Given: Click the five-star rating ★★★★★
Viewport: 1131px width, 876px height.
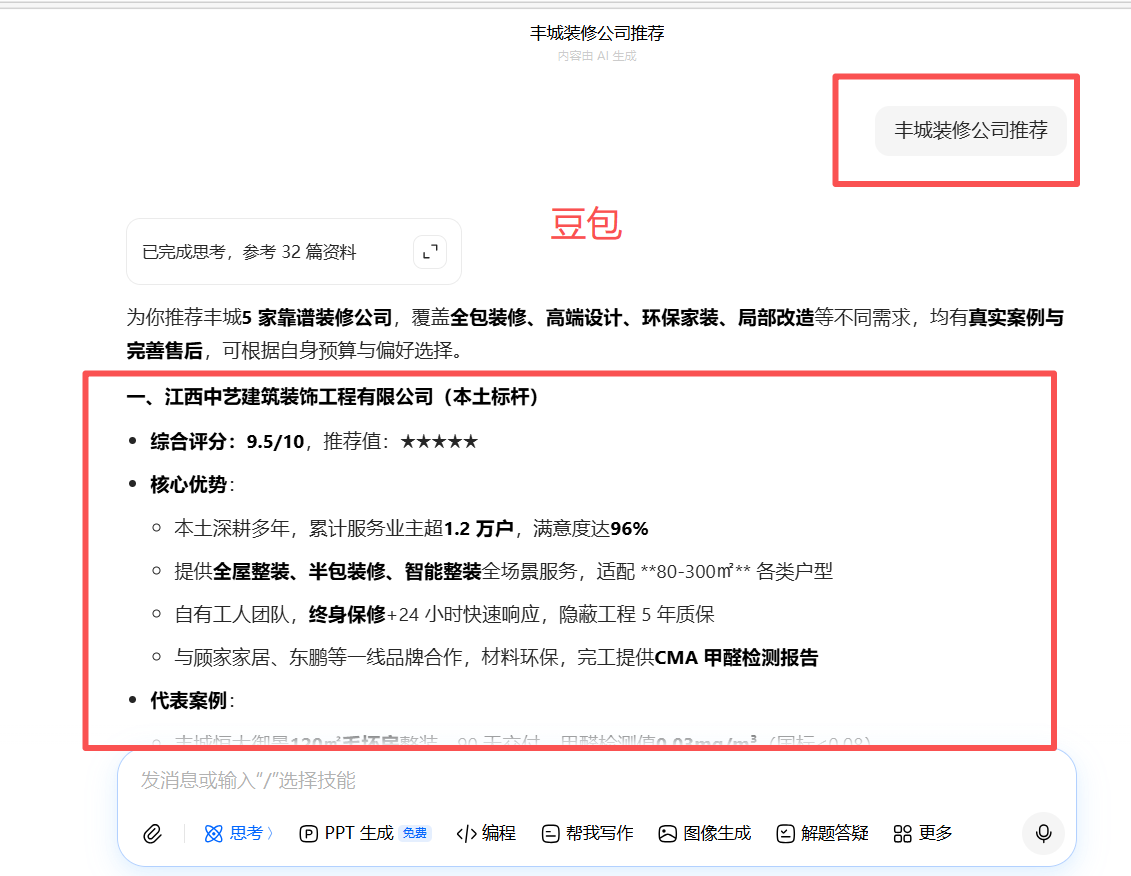Looking at the screenshot, I should coord(439,441).
